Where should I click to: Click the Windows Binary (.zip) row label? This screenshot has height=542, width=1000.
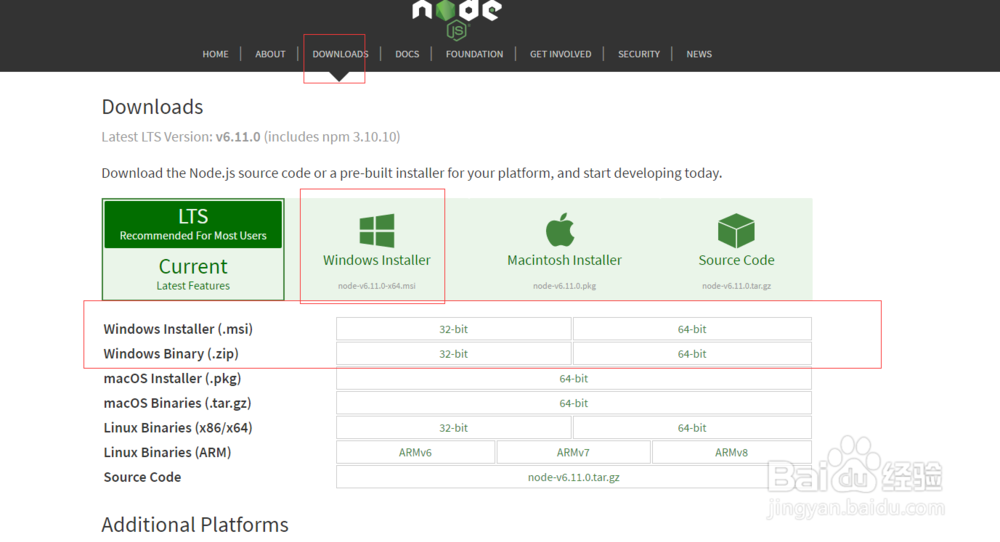pos(171,354)
